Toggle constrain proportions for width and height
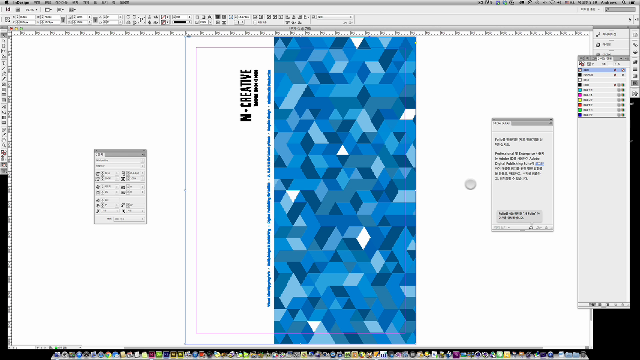This screenshot has height=360, width=640. (63, 19)
